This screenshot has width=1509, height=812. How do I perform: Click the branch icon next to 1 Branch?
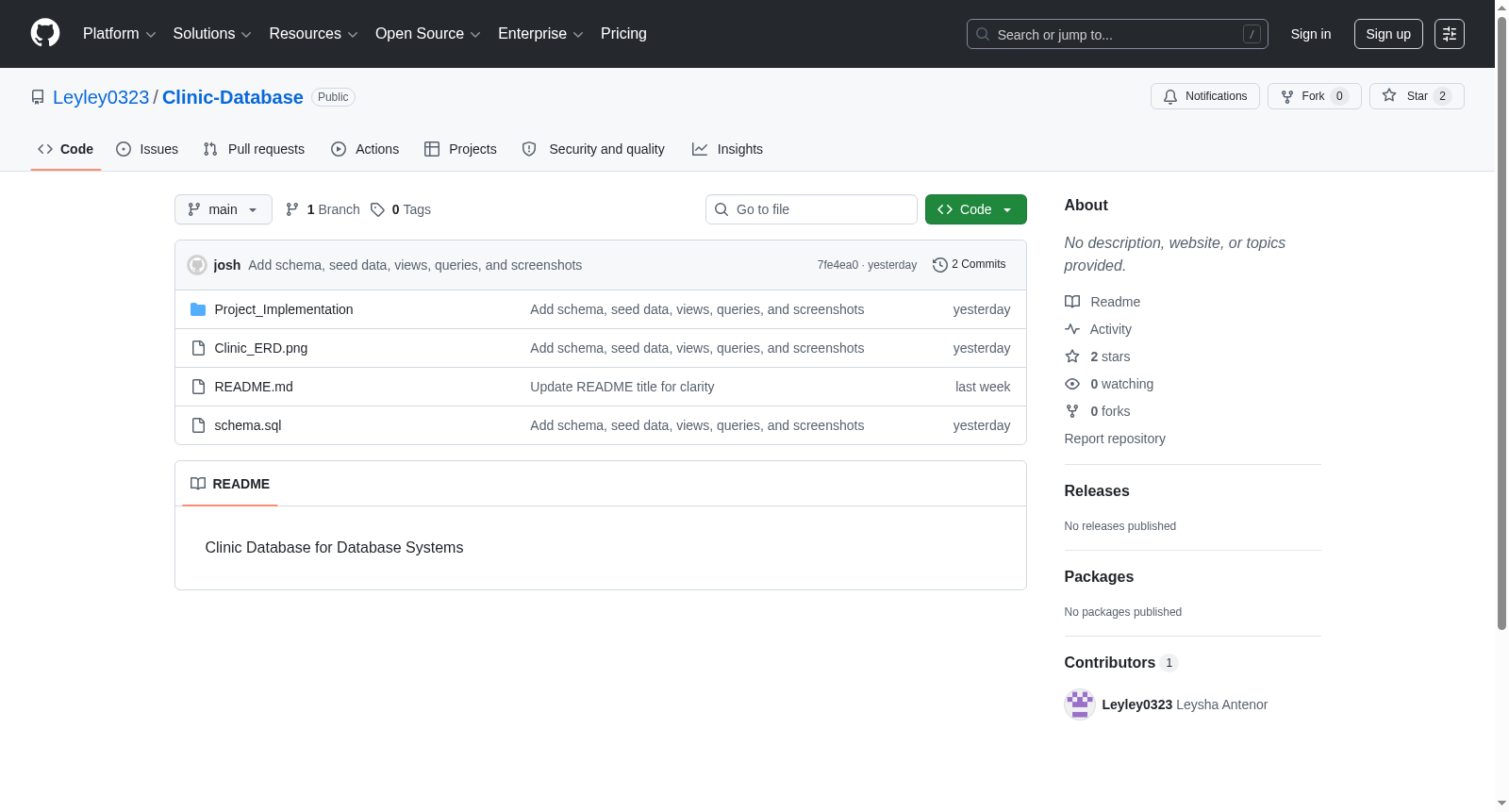tap(292, 209)
